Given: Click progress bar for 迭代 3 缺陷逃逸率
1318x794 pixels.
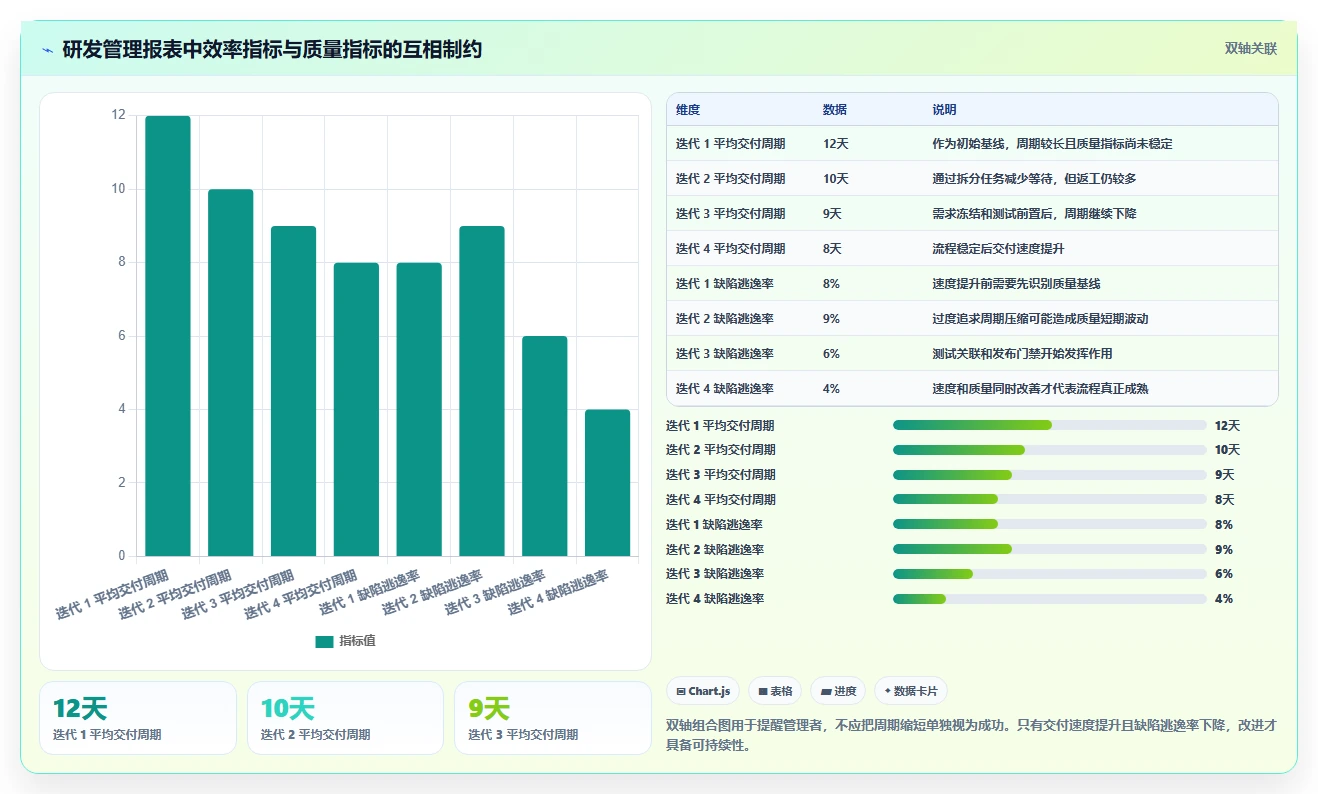Looking at the screenshot, I should click(x=1050, y=574).
